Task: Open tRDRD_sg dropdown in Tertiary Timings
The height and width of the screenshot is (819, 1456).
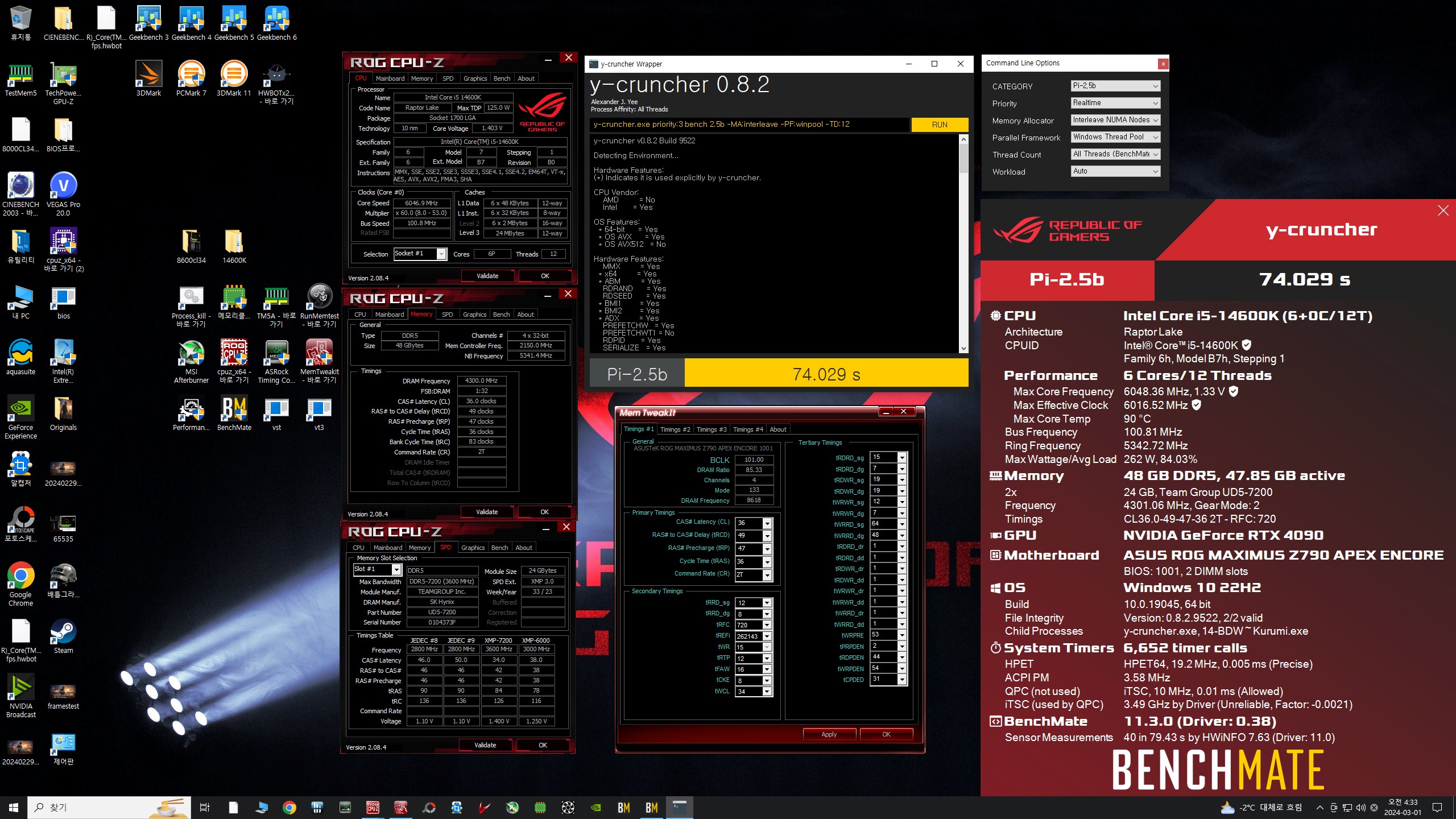Action: coord(902,457)
